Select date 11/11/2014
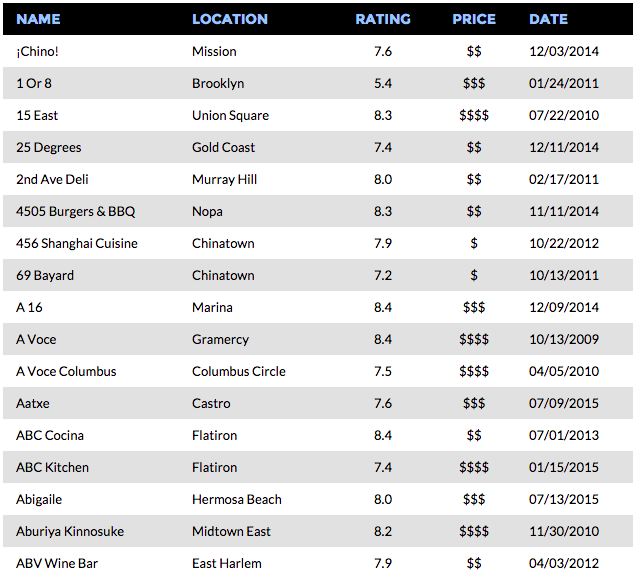This screenshot has width=636, height=578. [x=564, y=211]
